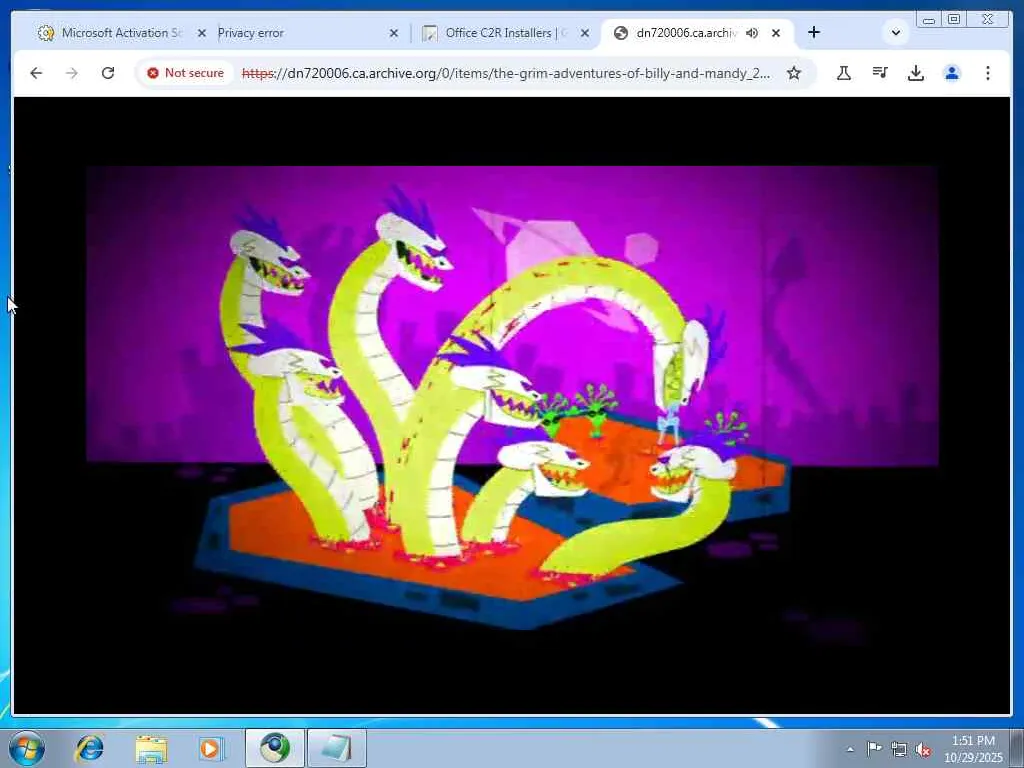Open the notepad app taskbar button

(337, 748)
